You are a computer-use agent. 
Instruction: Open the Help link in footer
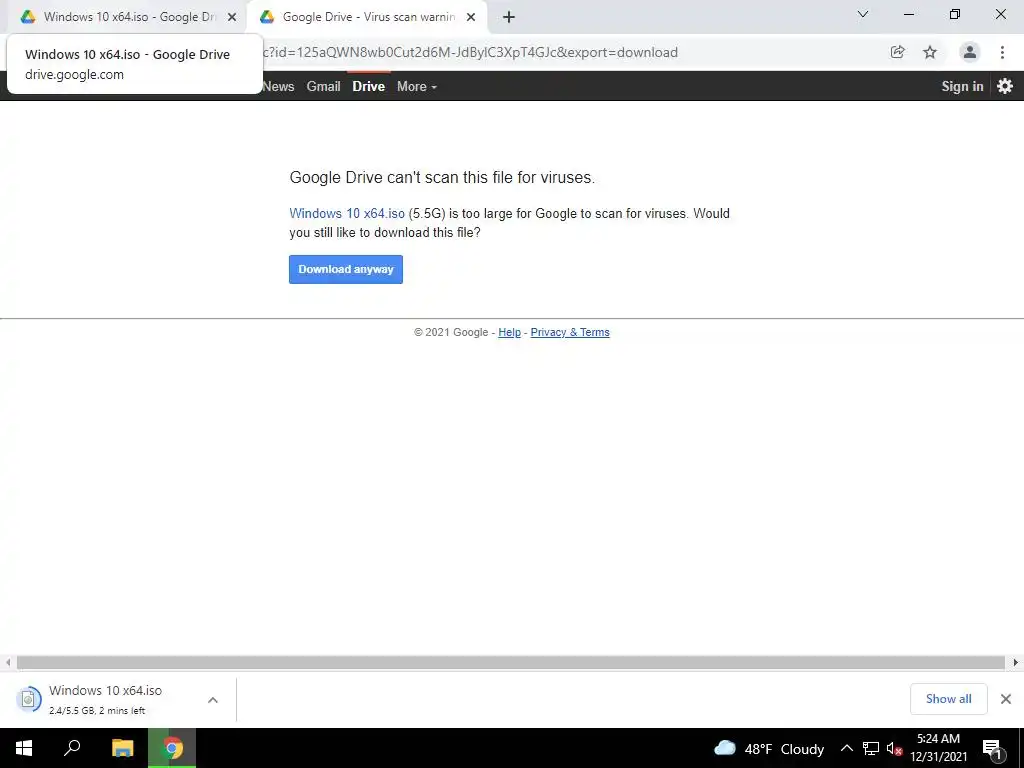[x=509, y=332]
